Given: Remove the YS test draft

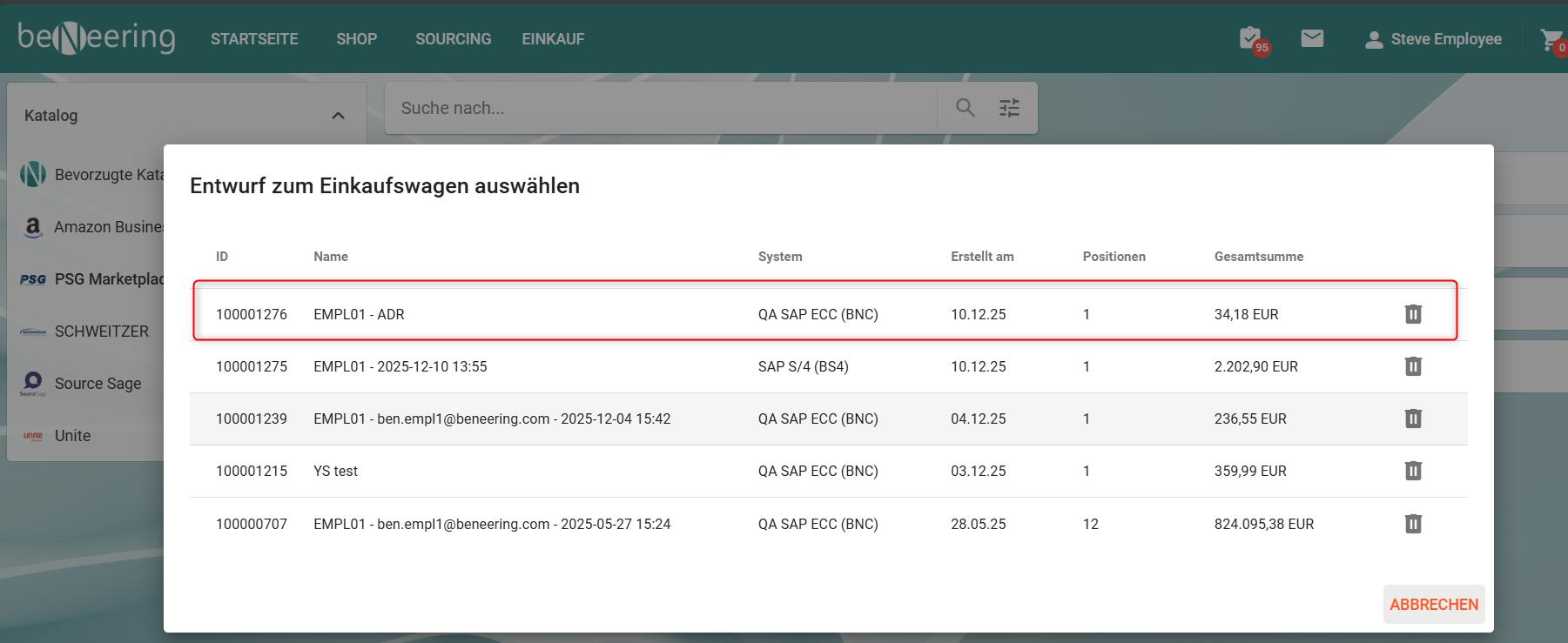Looking at the screenshot, I should [1412, 471].
